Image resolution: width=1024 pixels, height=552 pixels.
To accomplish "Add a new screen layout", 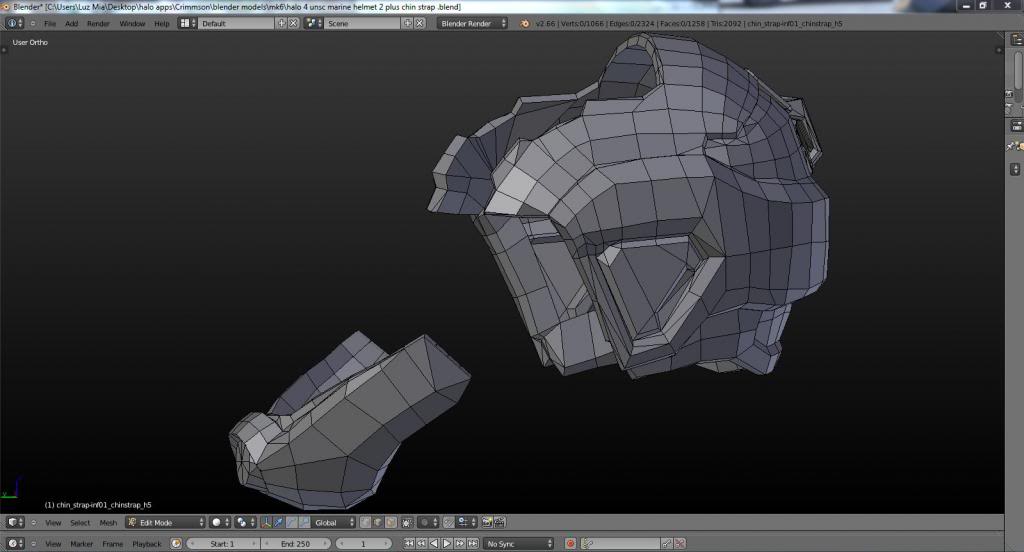I will click(x=281, y=23).
